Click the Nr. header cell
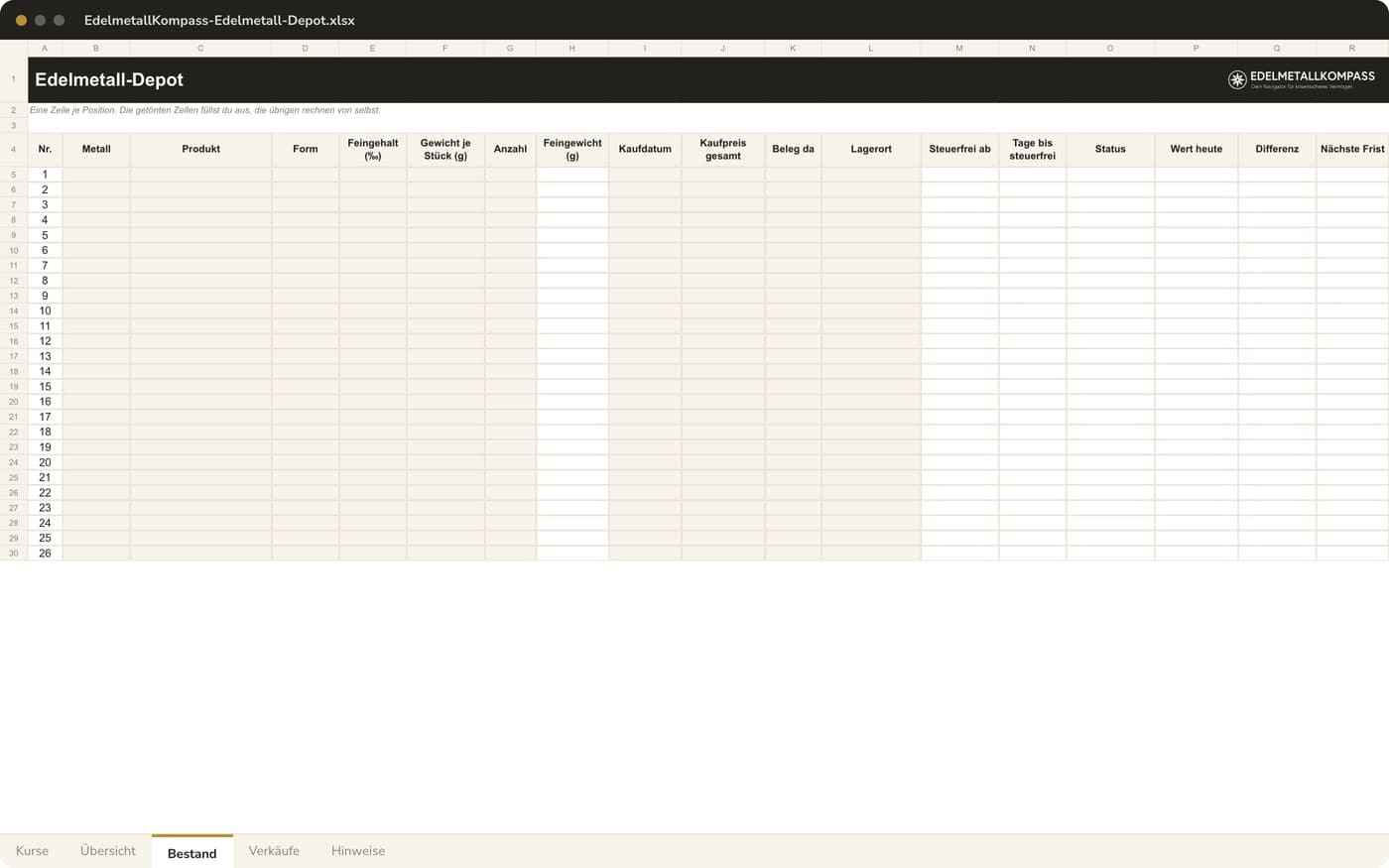The image size is (1389, 868). pos(45,149)
